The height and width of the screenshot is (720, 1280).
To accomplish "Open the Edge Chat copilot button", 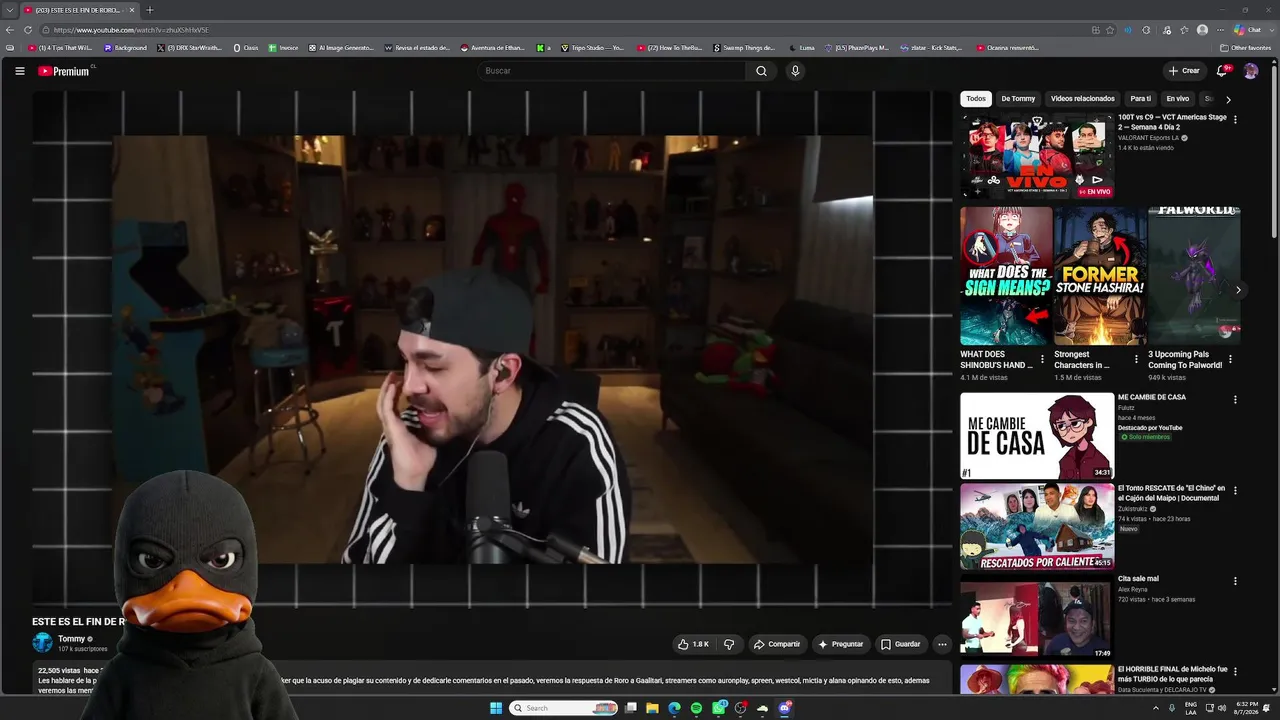I will (x=1248, y=30).
